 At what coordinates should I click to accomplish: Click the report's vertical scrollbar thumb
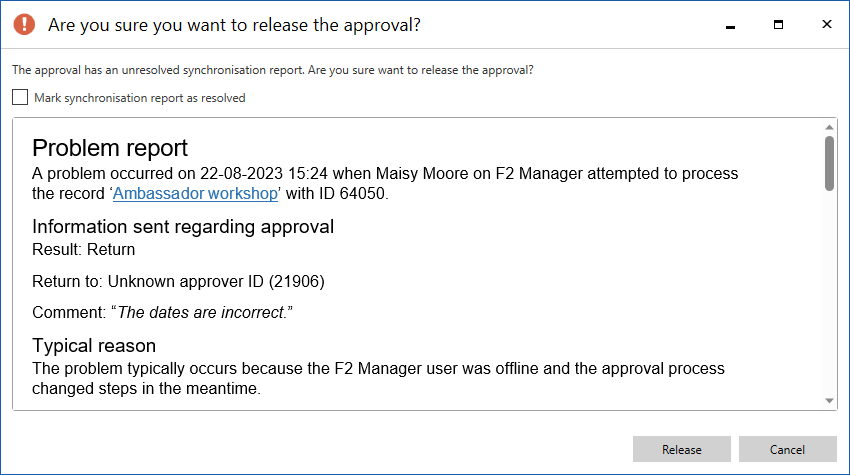click(x=829, y=163)
